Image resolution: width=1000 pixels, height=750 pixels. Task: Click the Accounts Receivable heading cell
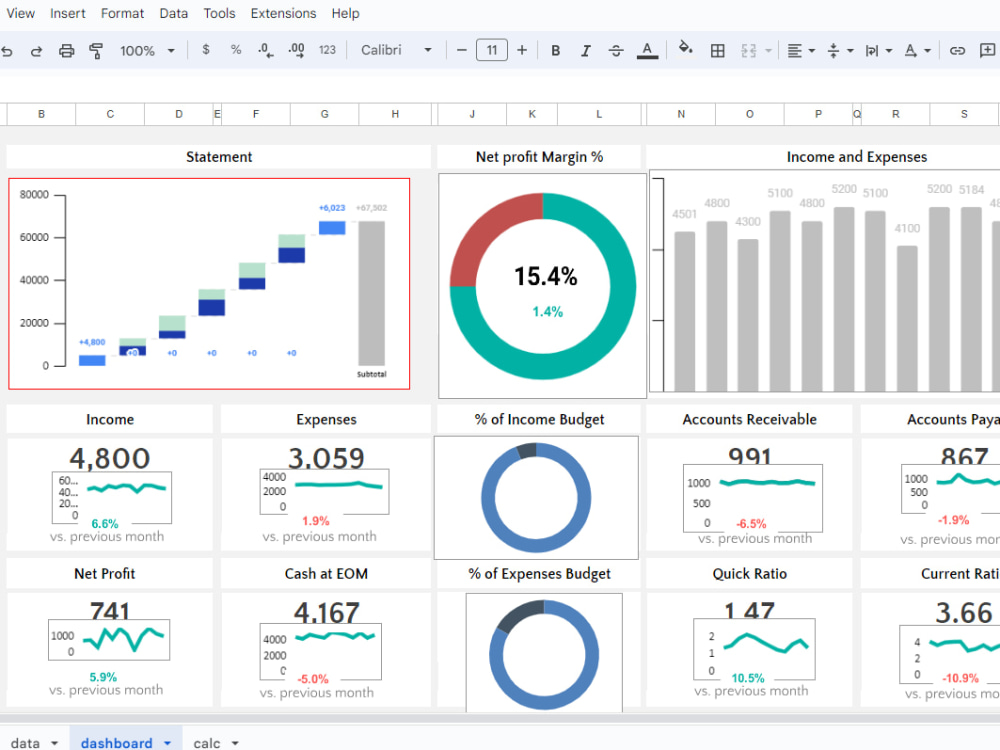[x=749, y=420]
